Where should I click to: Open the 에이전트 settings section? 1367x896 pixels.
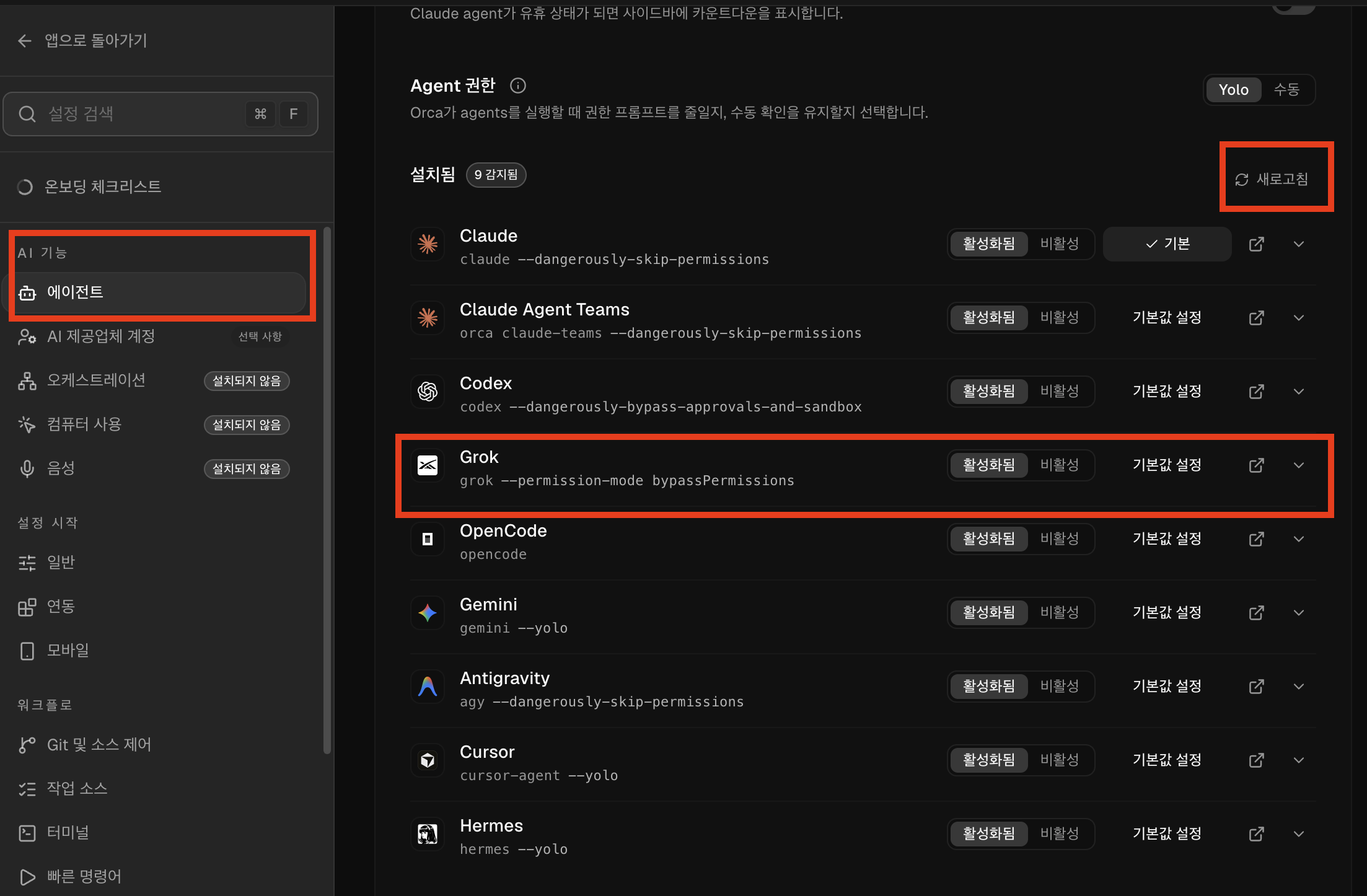tap(155, 292)
